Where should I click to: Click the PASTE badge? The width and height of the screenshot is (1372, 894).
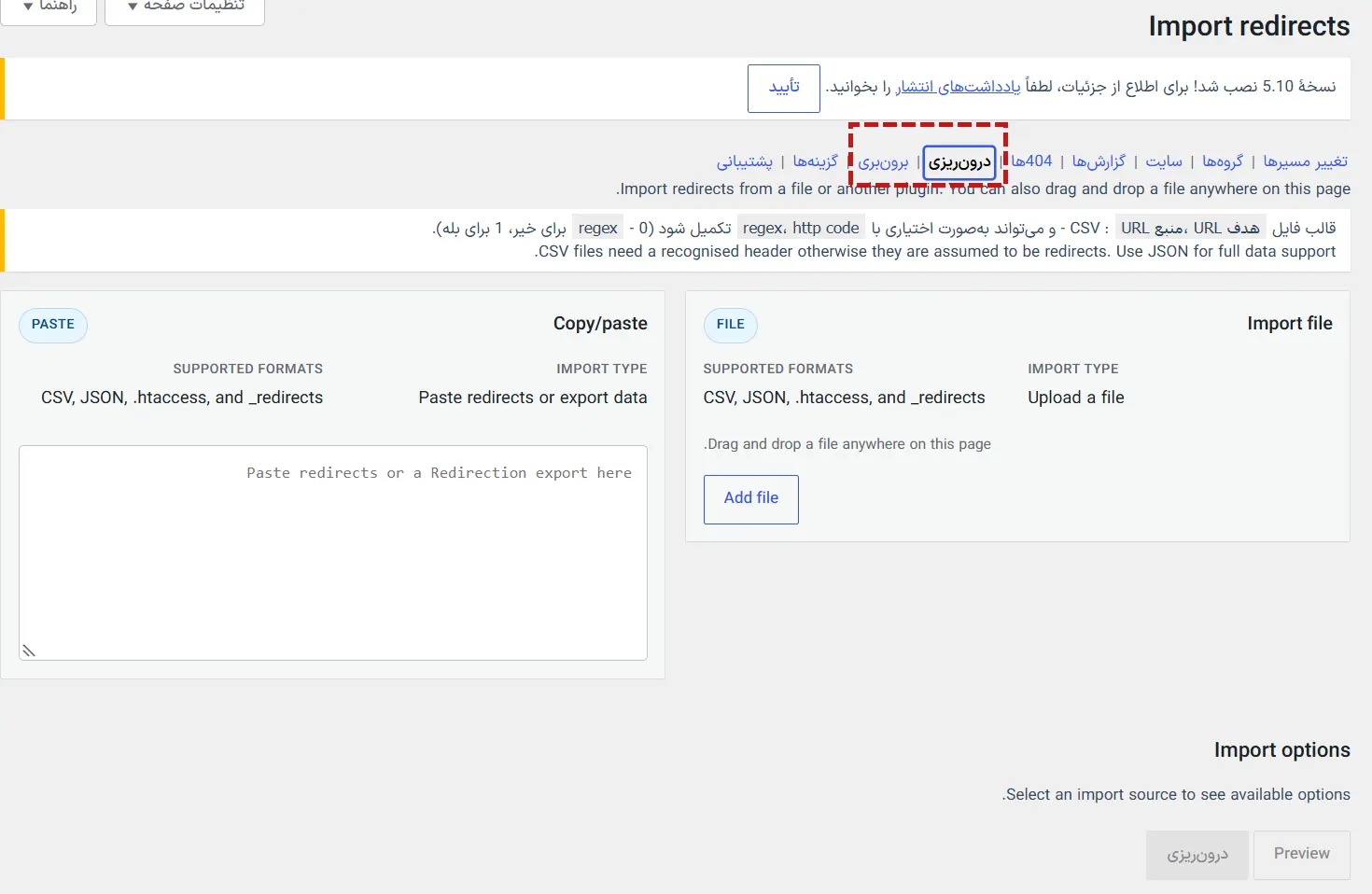[53, 325]
